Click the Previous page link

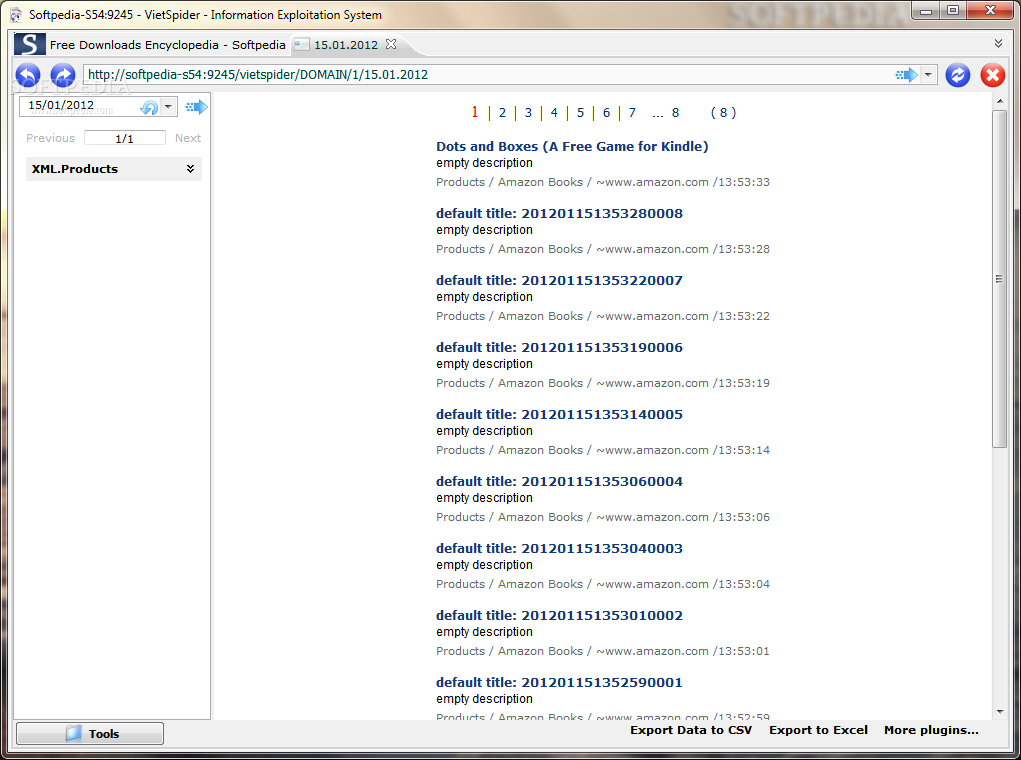click(x=50, y=138)
